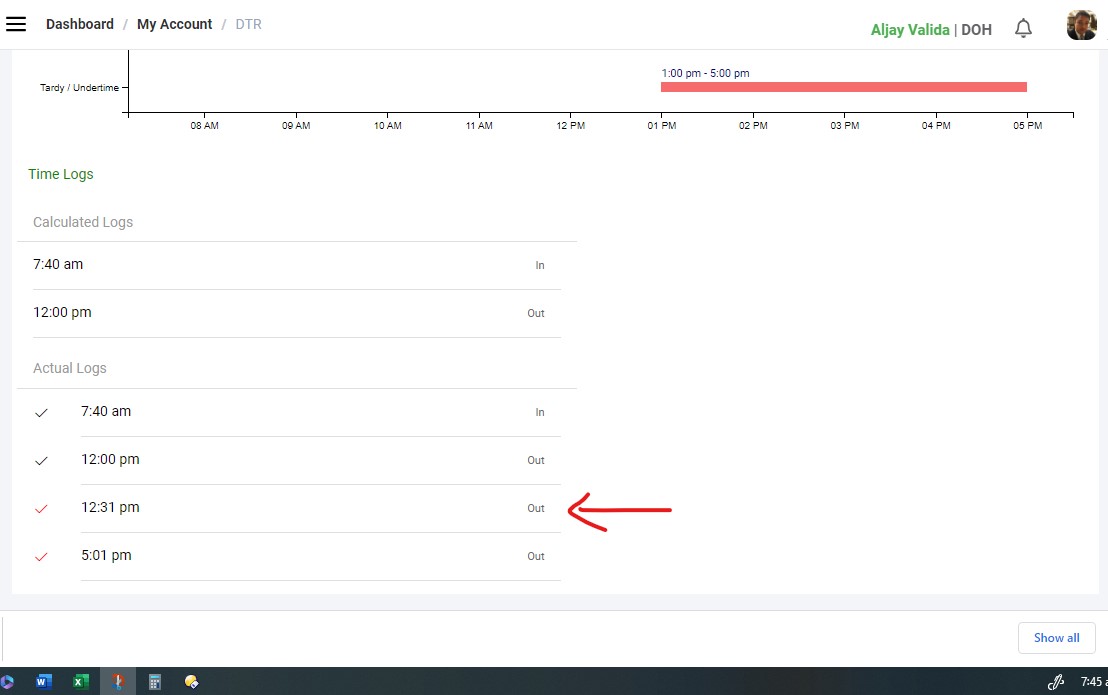
Task: Click the yellow chat icon in taskbar
Action: [x=191, y=682]
